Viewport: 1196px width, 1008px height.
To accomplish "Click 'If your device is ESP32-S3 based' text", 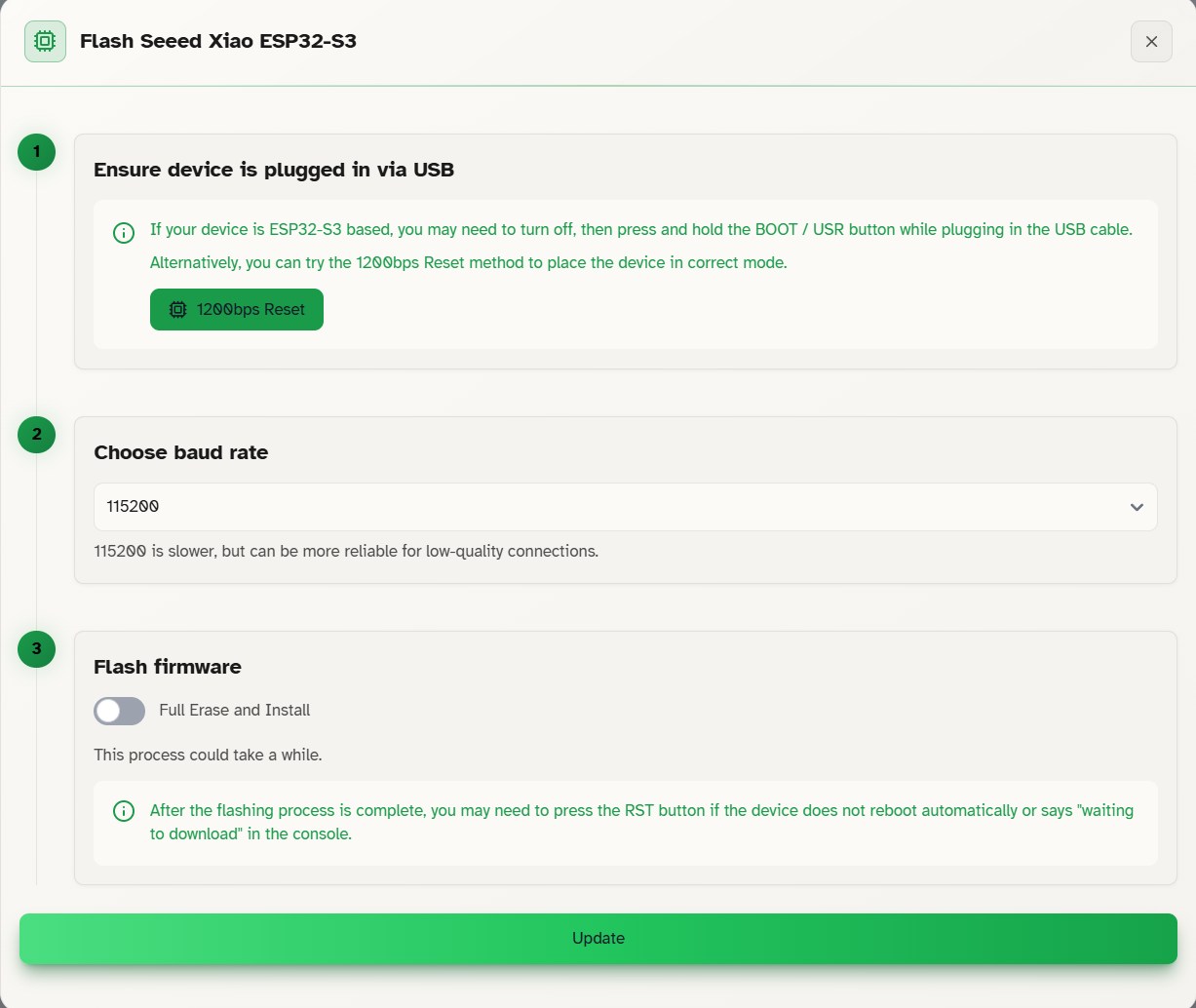I will pos(641,230).
